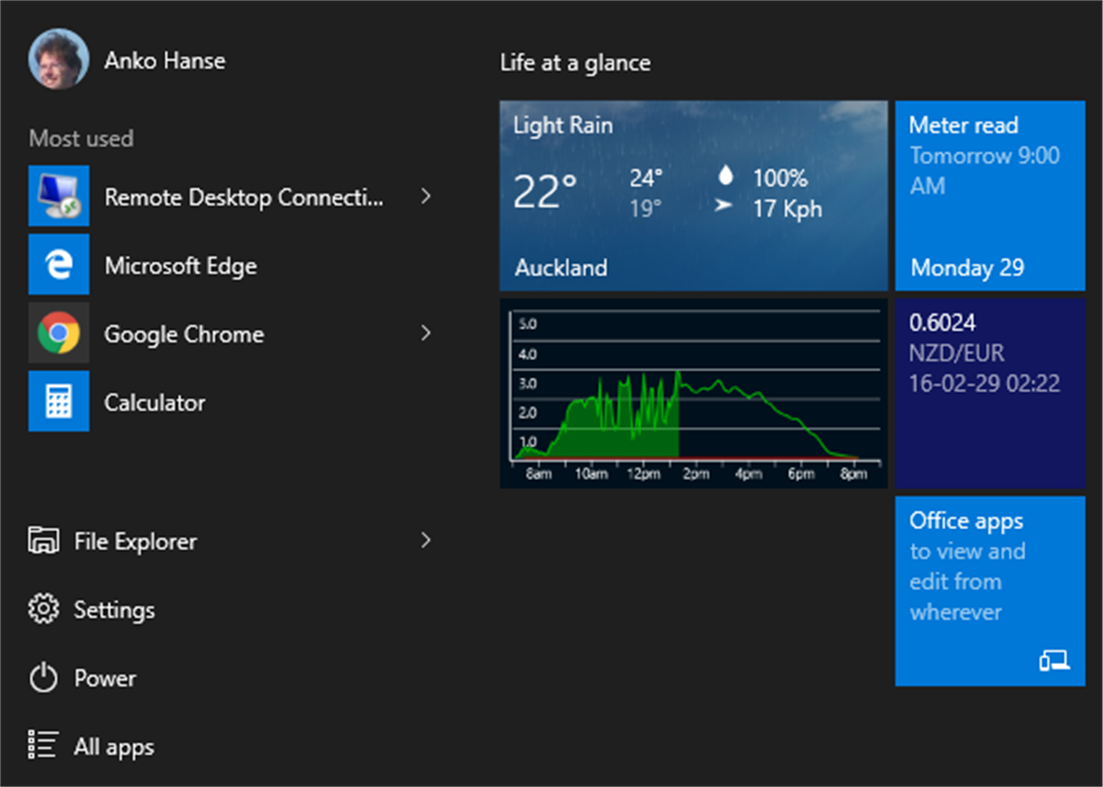Open All apps
This screenshot has height=787, width=1103.
[x=114, y=745]
